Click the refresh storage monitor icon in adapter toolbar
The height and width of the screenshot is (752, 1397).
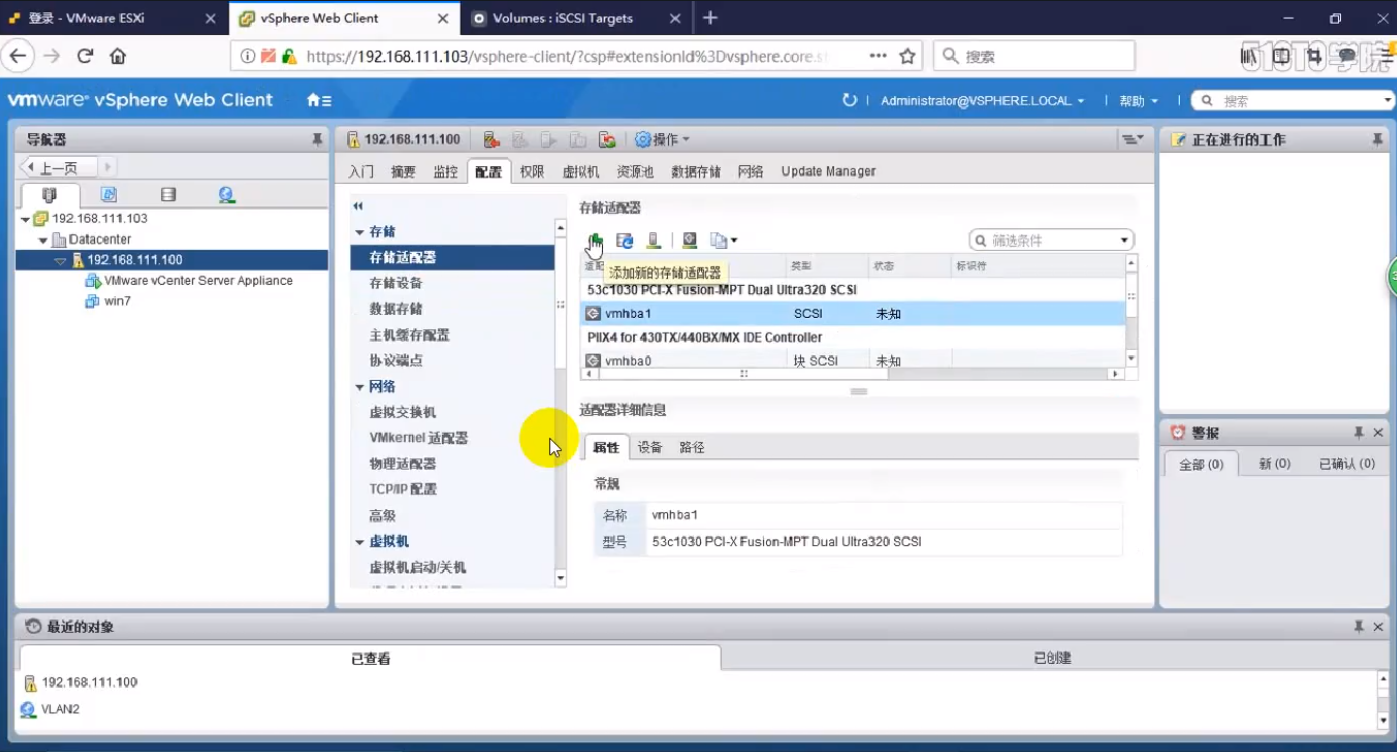click(689, 240)
